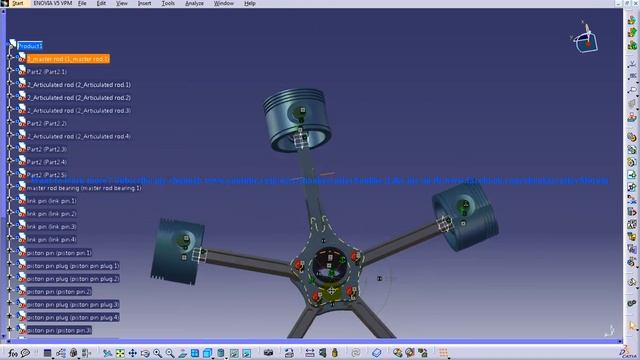This screenshot has height=360, width=640.
Task: Open the Window menu
Action: [x=224, y=3]
